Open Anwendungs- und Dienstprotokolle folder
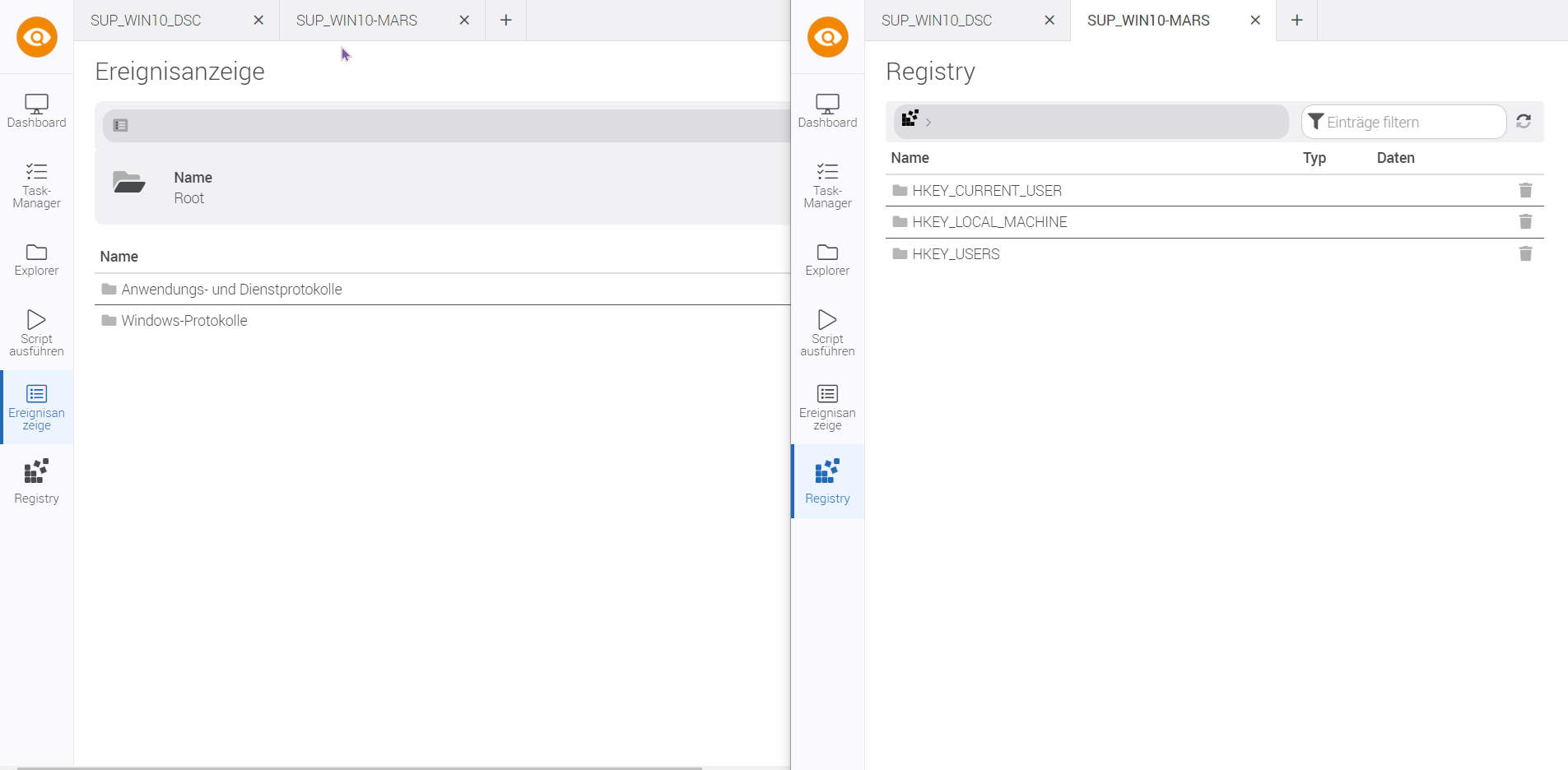1568x770 pixels. tap(231, 290)
